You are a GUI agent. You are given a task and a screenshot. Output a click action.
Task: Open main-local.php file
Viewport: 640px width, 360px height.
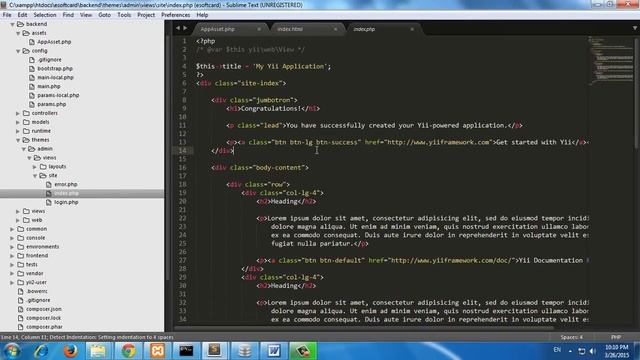pyautogui.click(x=55, y=78)
